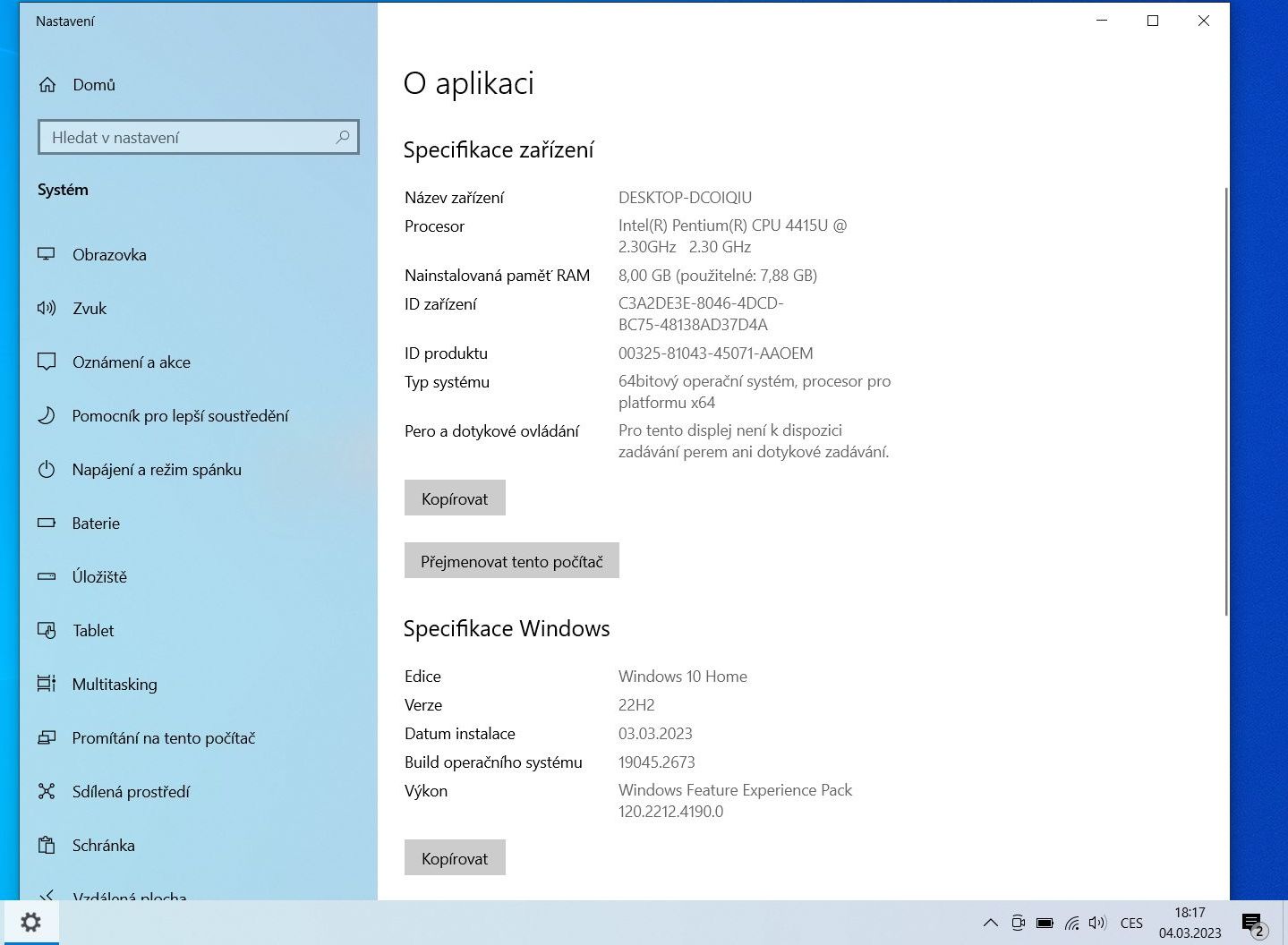
Task: Click the Systém heading
Action: [x=63, y=190]
